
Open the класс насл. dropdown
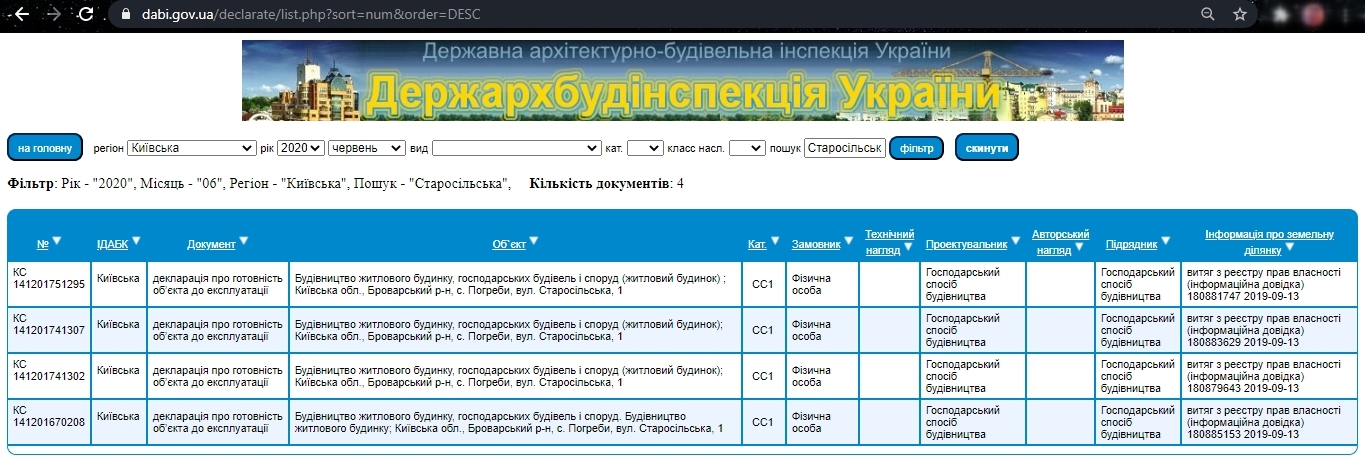click(x=747, y=148)
